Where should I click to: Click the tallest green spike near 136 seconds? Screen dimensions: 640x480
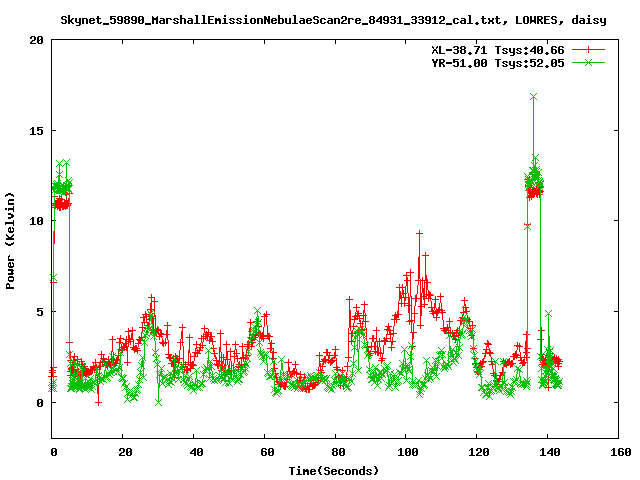(533, 97)
